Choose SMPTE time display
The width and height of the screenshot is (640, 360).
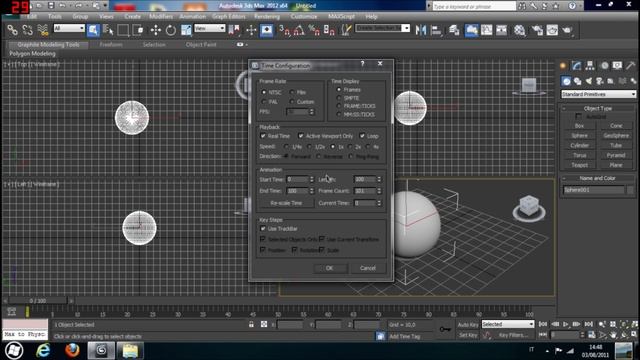tap(339, 98)
